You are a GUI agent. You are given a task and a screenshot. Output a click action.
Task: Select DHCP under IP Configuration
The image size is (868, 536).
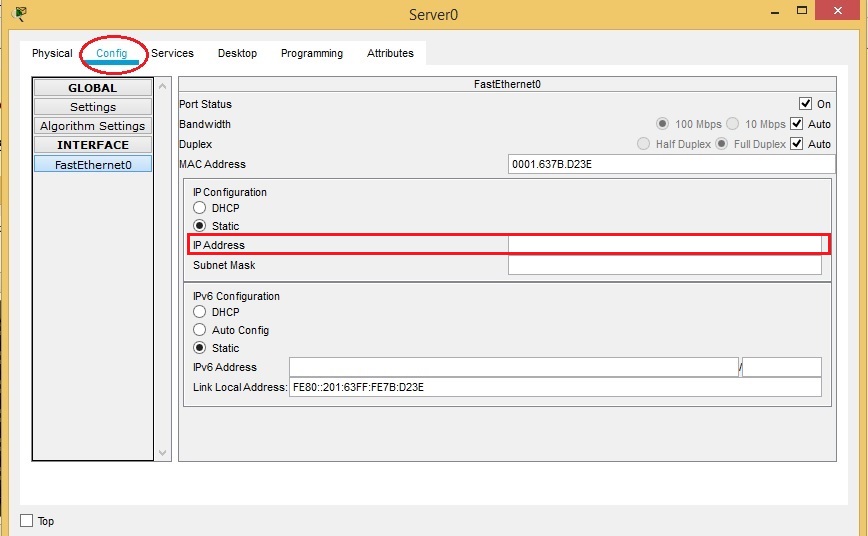click(200, 208)
